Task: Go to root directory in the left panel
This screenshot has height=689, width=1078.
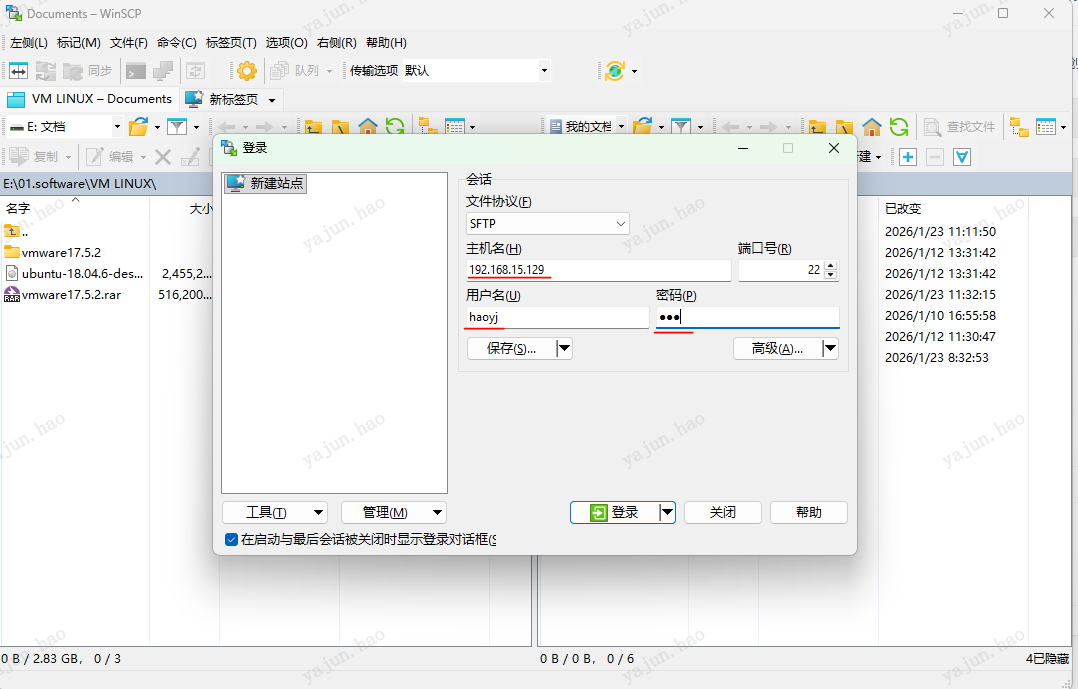Action: pyautogui.click(x=340, y=127)
